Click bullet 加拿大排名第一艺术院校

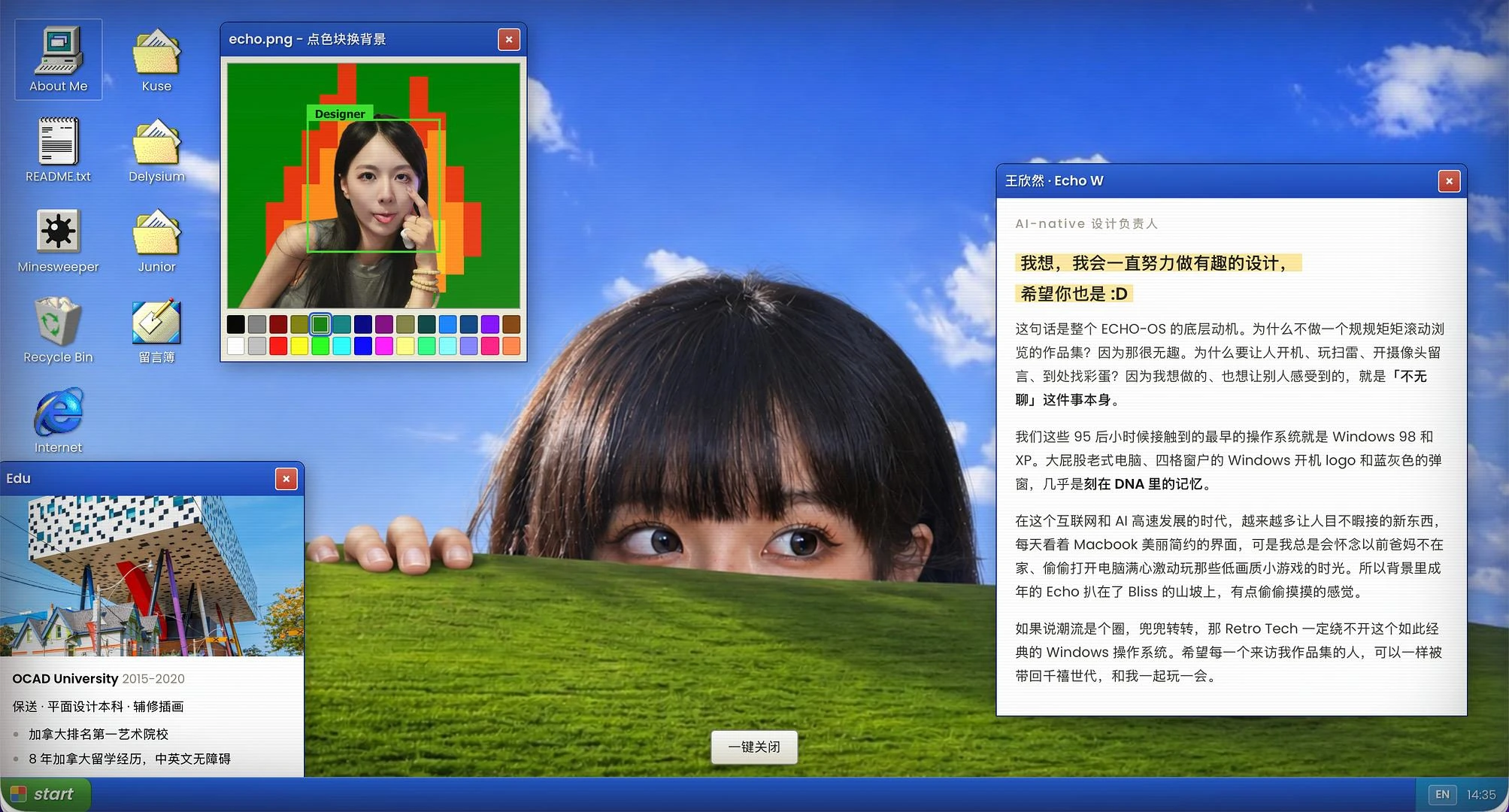(98, 734)
